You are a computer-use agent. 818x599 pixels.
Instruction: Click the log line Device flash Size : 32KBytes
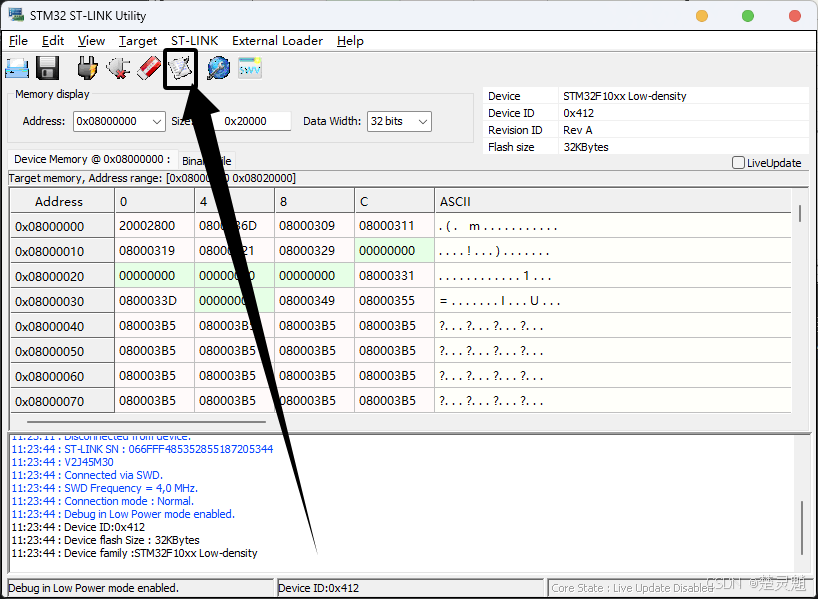pos(105,540)
